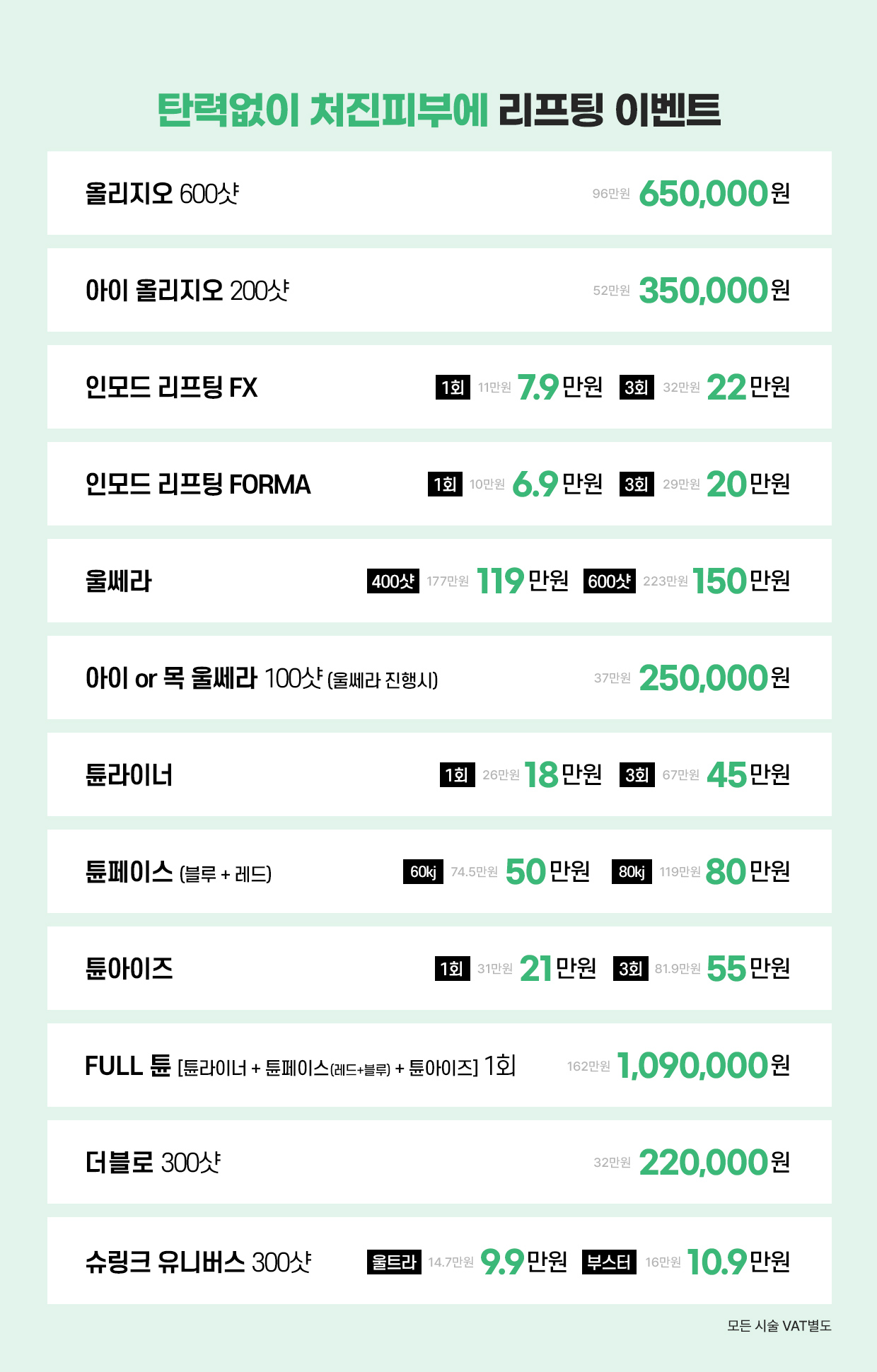Image resolution: width=877 pixels, height=1372 pixels.
Task: Select 아이 올리지오 200샷 item title
Action: click(x=187, y=290)
